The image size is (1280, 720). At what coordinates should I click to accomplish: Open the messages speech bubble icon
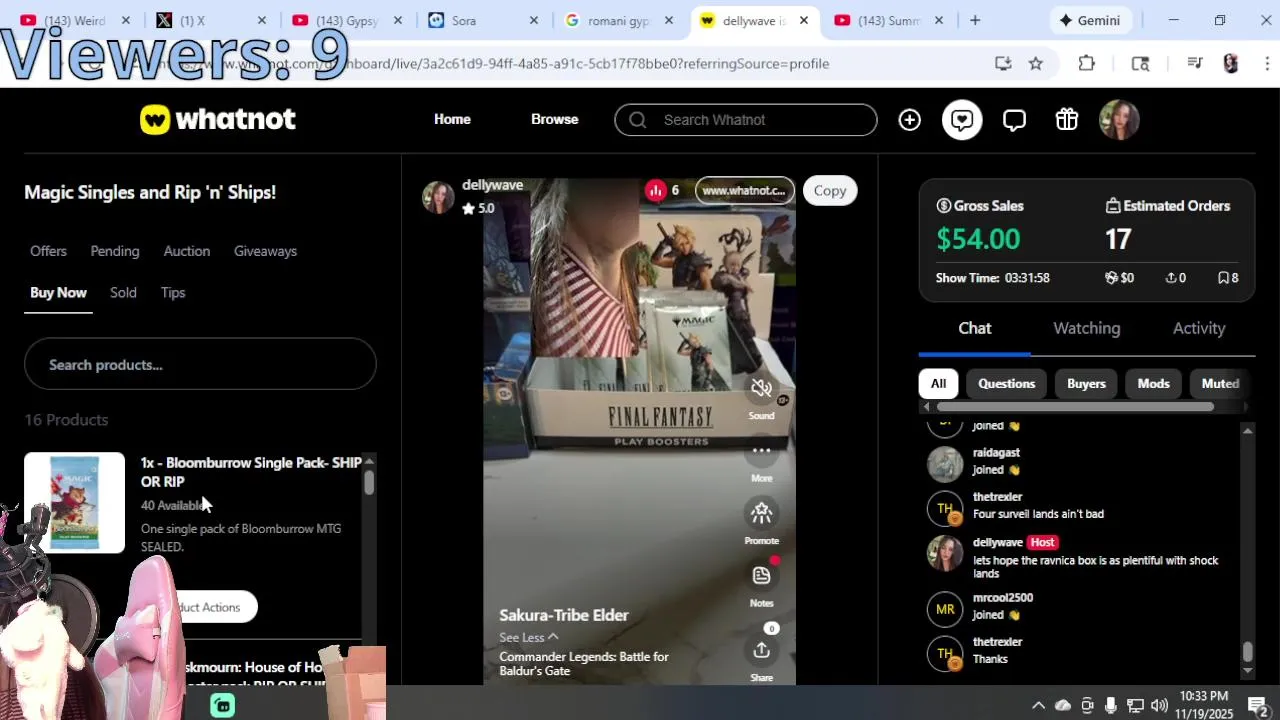pyautogui.click(x=1014, y=120)
